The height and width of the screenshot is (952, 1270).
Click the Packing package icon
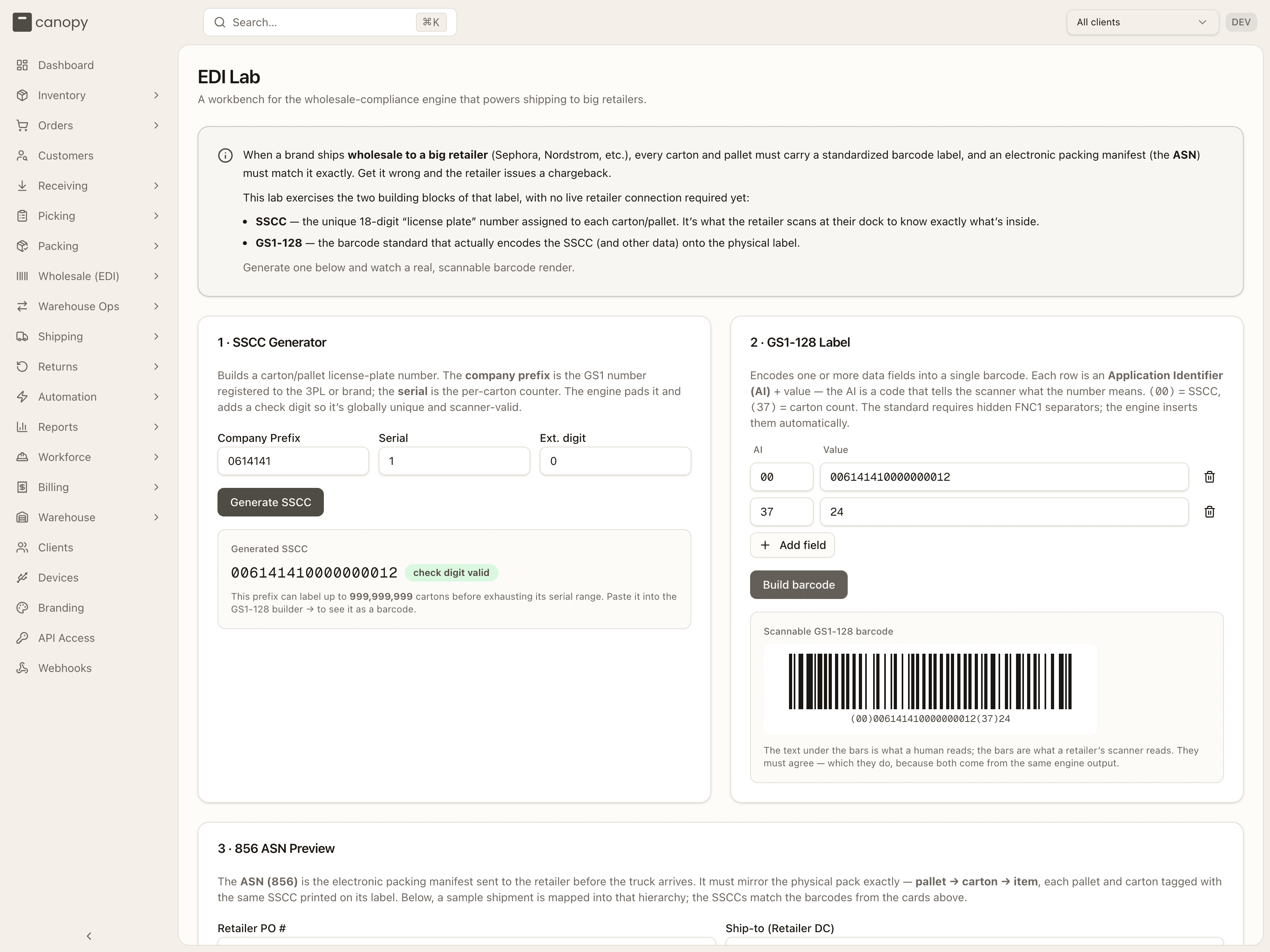coord(22,246)
